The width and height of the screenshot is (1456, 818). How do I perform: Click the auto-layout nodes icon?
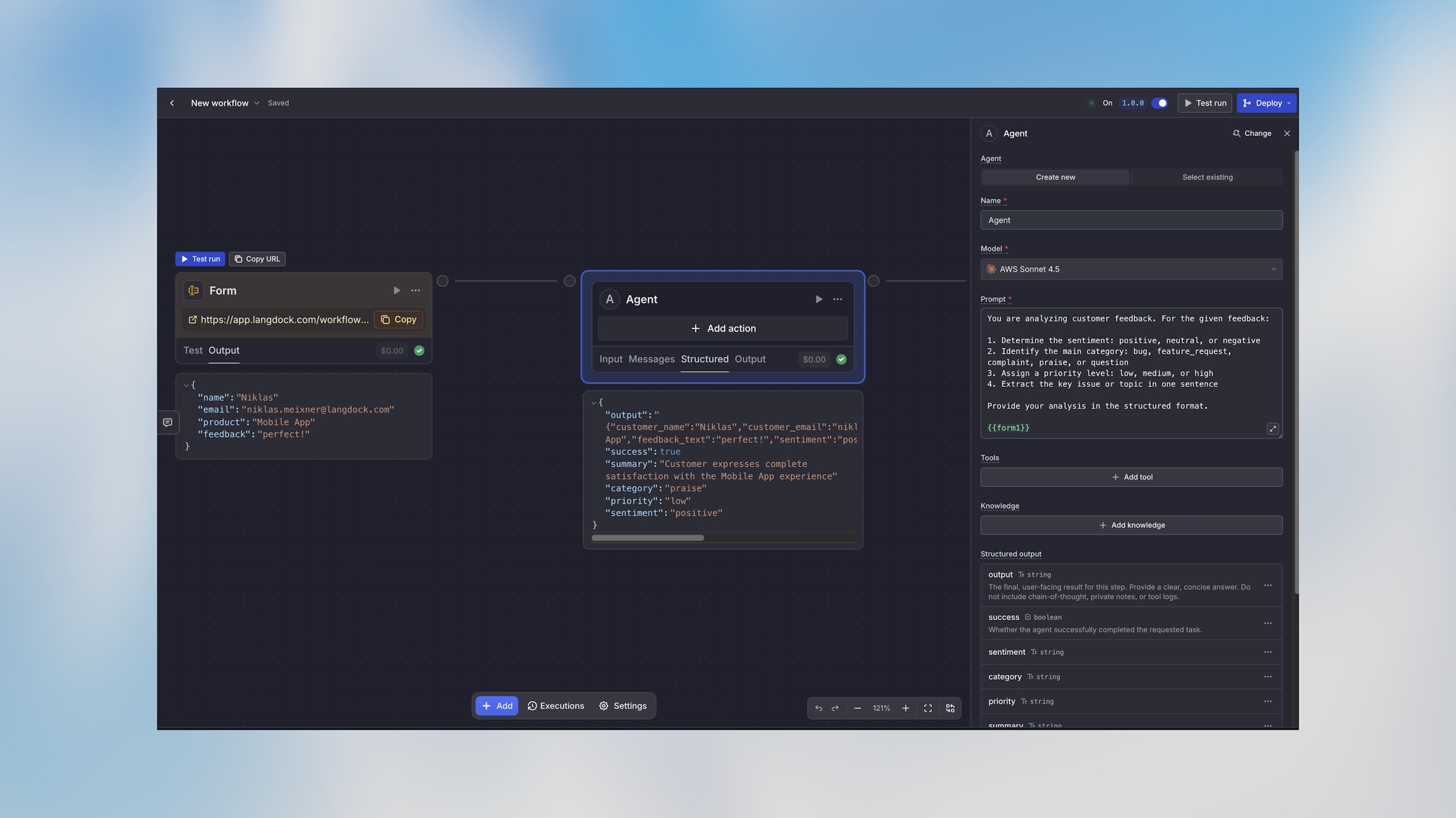[x=950, y=708]
